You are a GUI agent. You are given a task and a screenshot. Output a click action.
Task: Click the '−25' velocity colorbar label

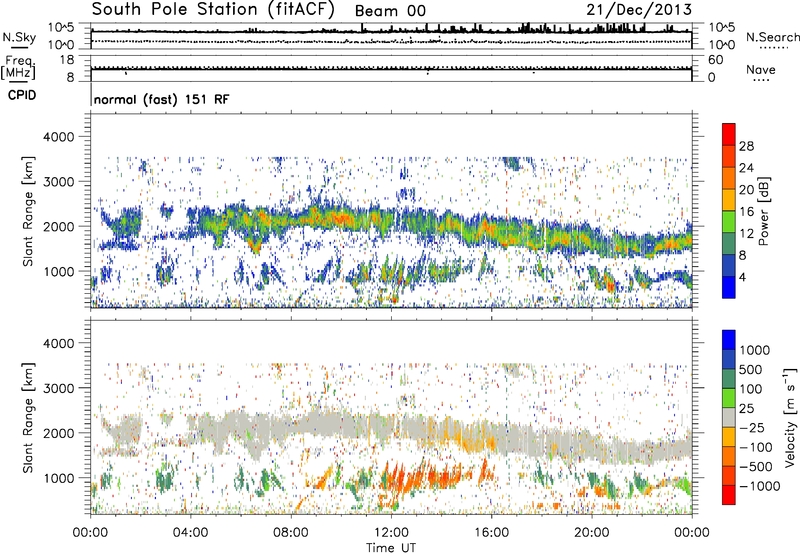pos(752,428)
